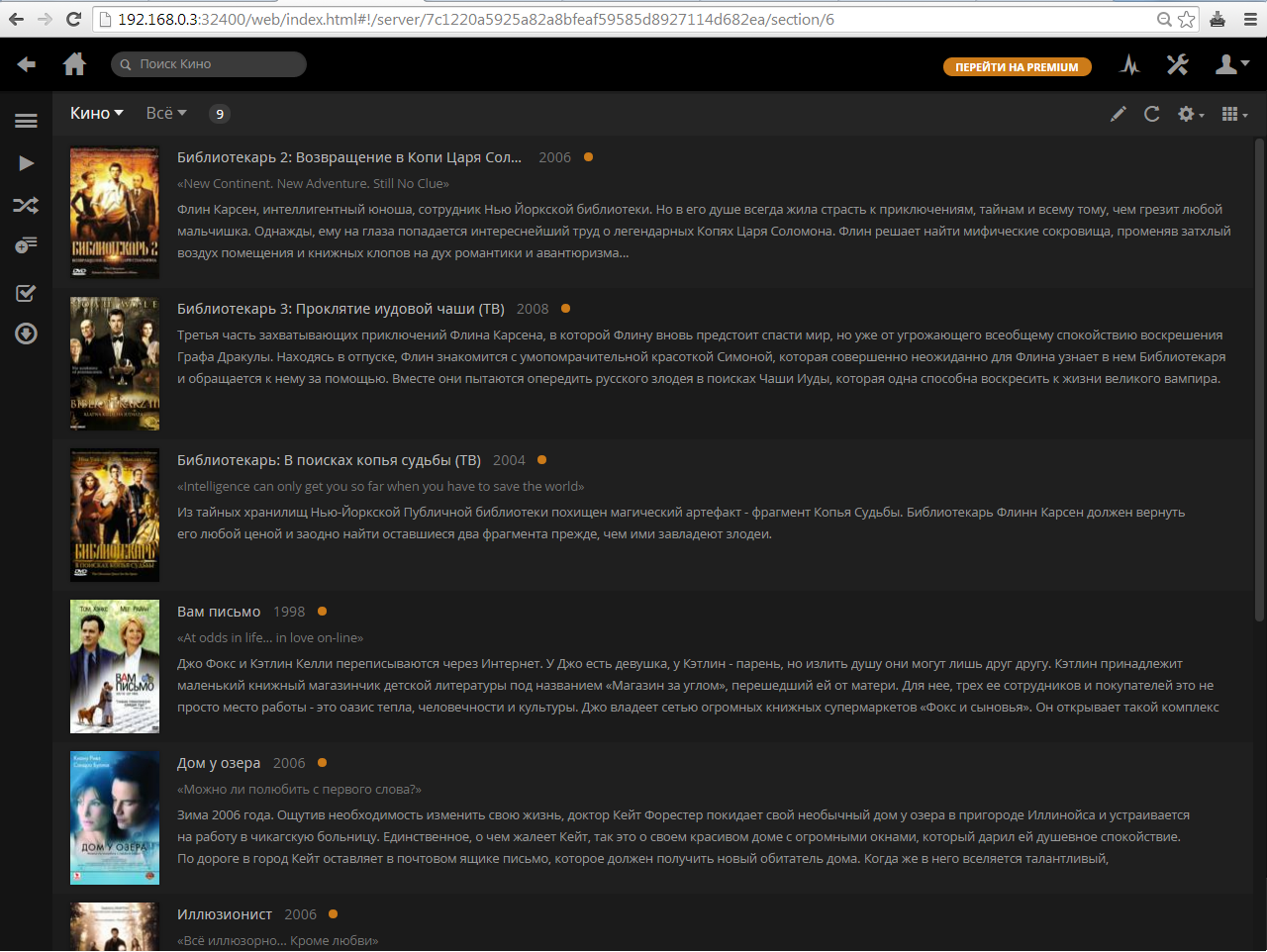Select the Вам письмо poster thumbnail
The height and width of the screenshot is (952, 1267).
pyautogui.click(x=115, y=666)
